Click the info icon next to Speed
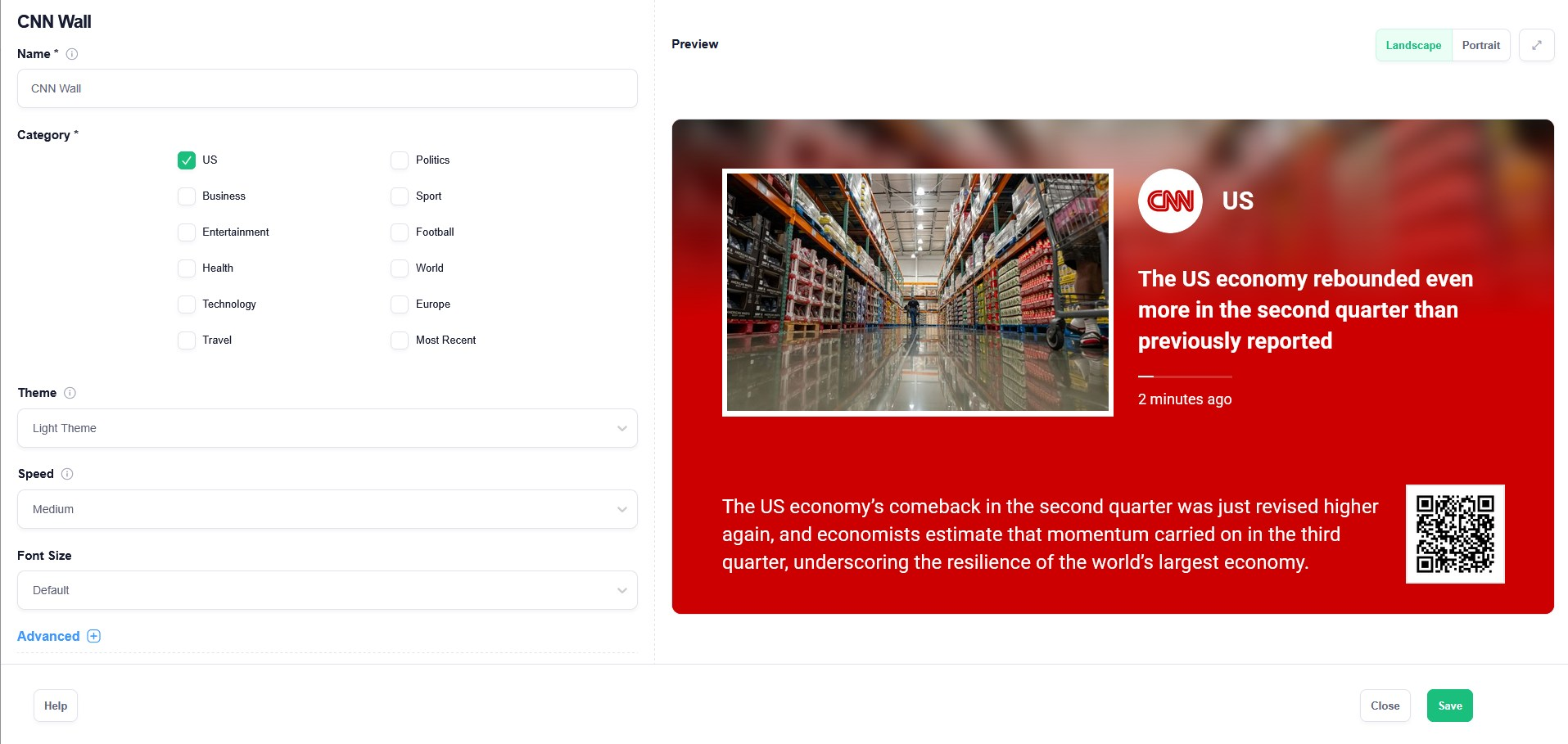The width and height of the screenshot is (1568, 744). click(x=67, y=474)
